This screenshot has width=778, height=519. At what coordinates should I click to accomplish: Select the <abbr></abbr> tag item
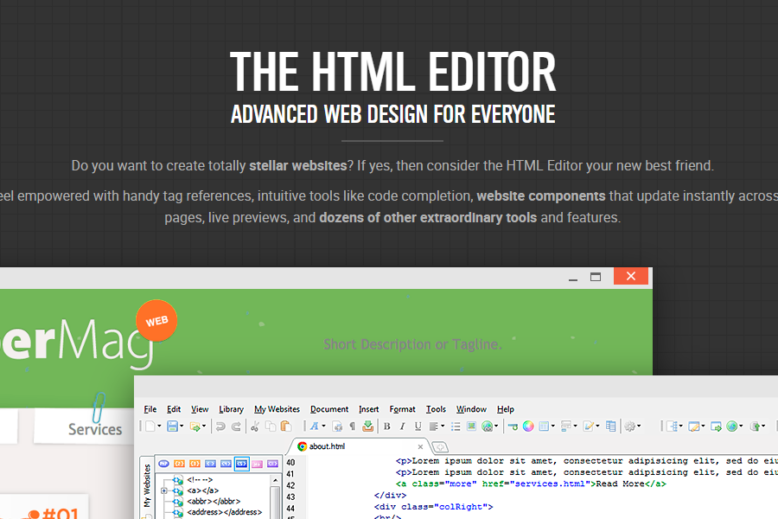pyautogui.click(x=213, y=501)
